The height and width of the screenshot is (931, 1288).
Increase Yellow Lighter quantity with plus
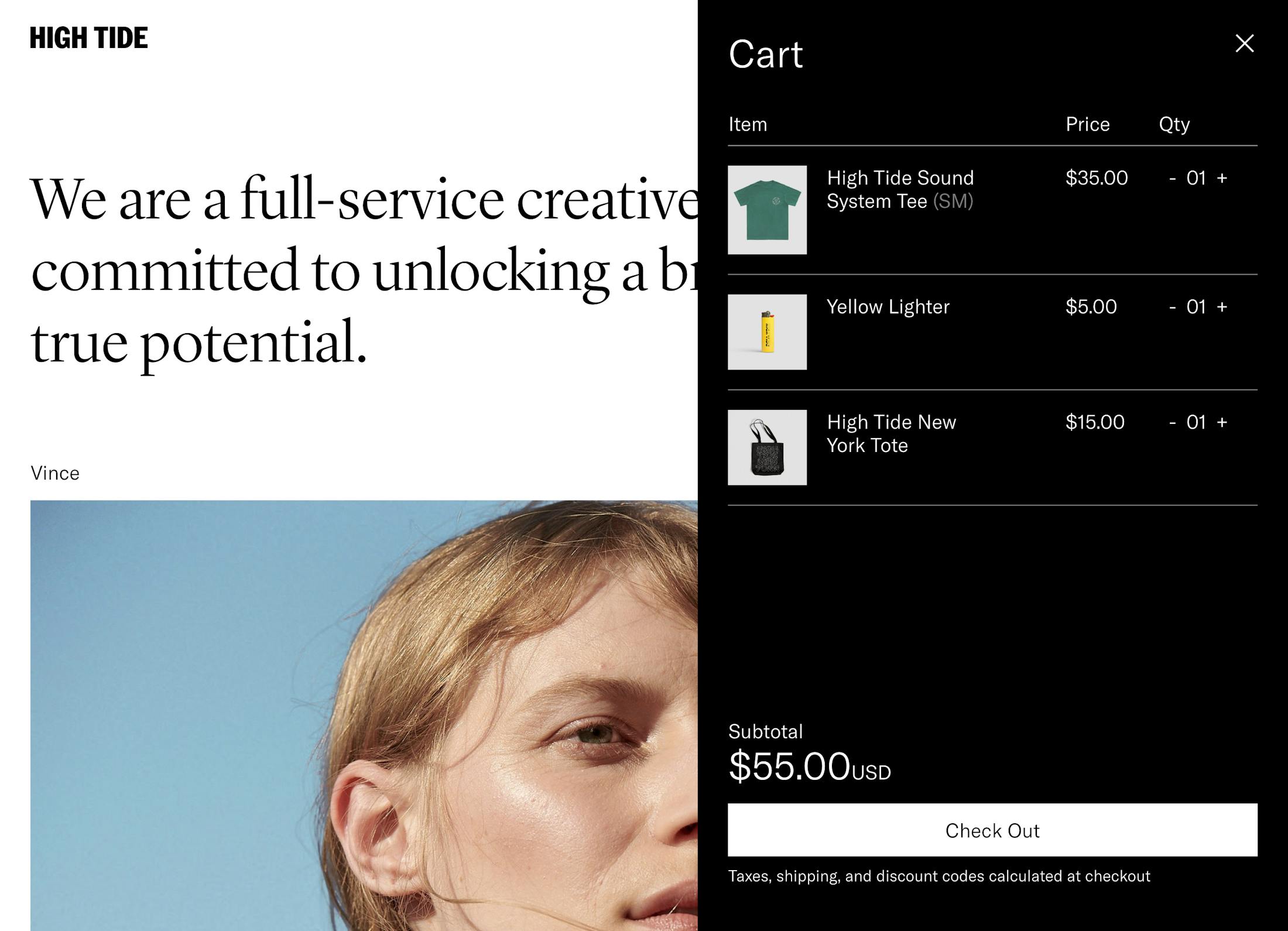1222,307
